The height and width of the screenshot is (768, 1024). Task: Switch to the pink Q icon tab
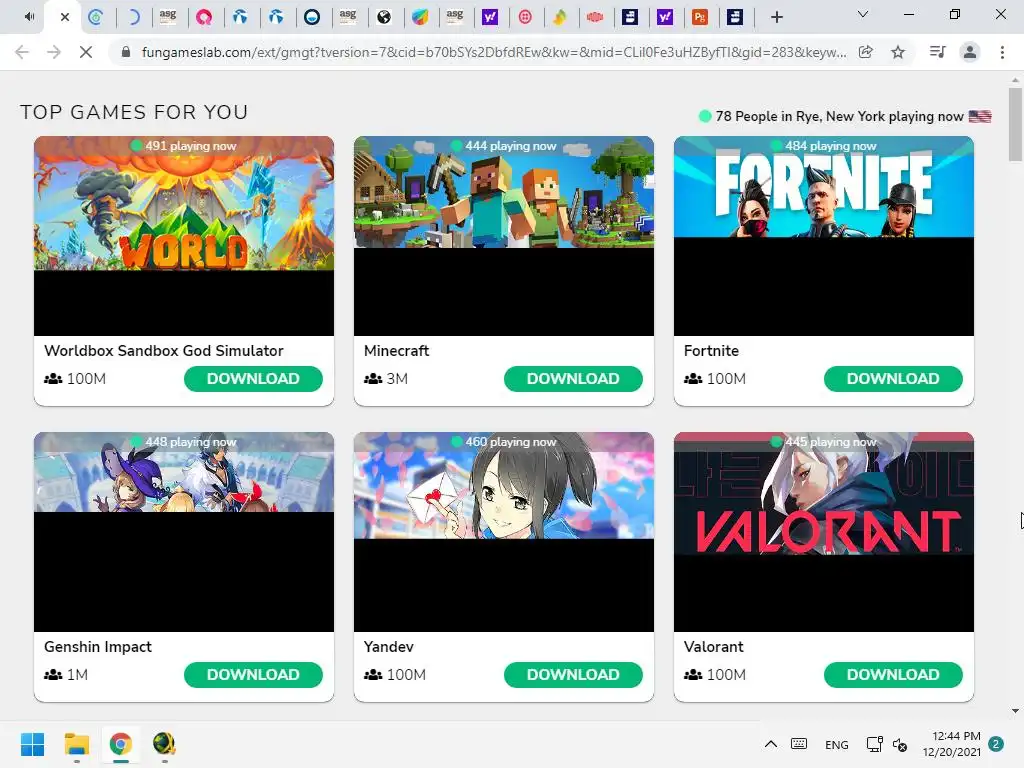tap(204, 17)
